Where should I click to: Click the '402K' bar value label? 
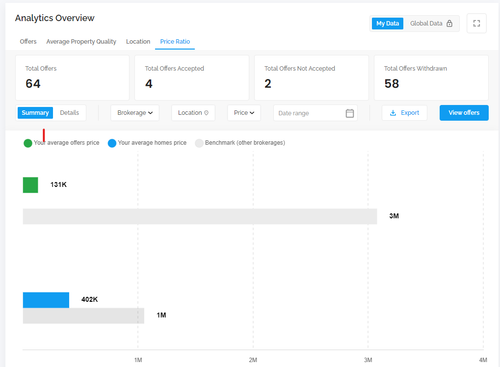90,299
